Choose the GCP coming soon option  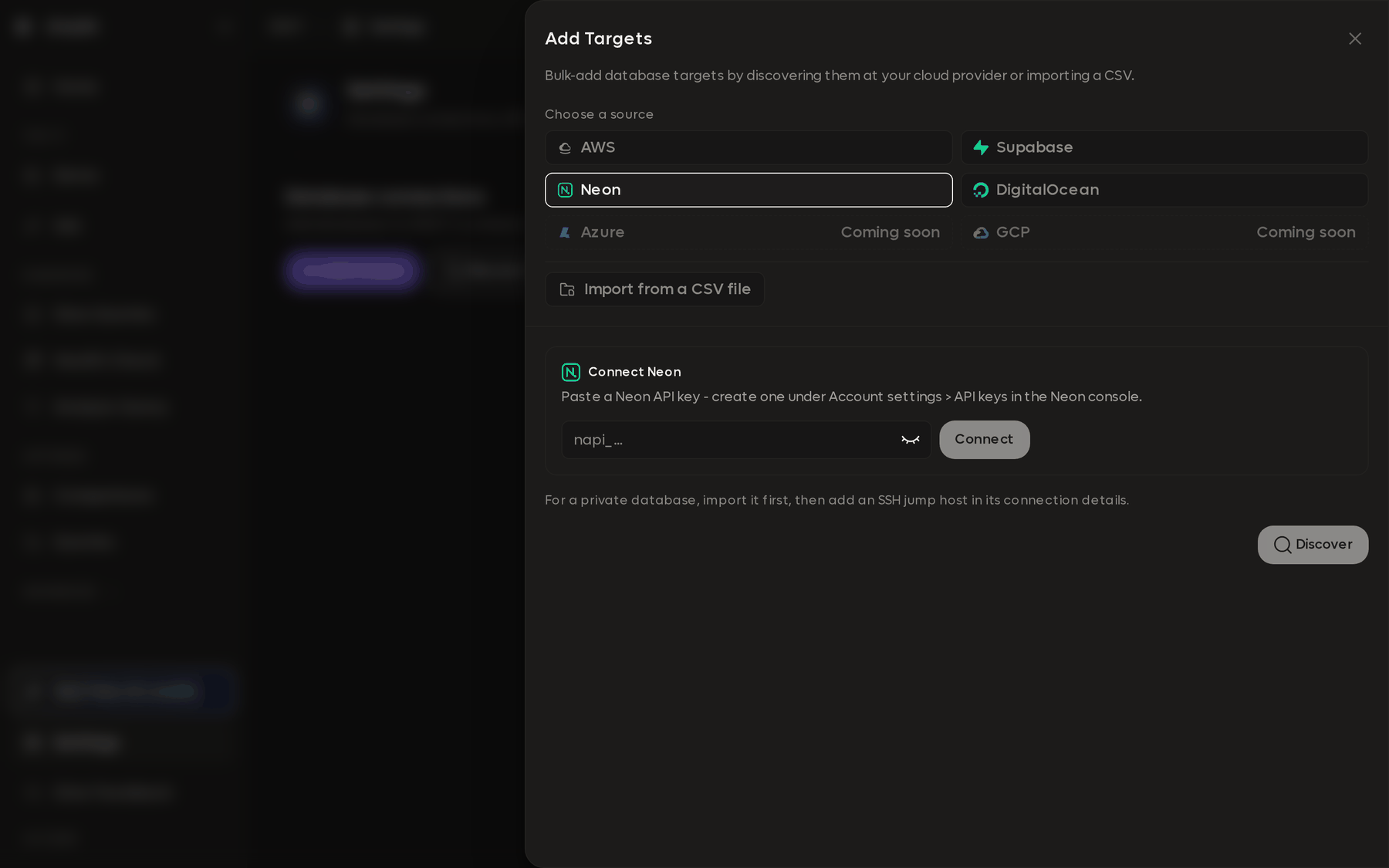(x=1164, y=232)
